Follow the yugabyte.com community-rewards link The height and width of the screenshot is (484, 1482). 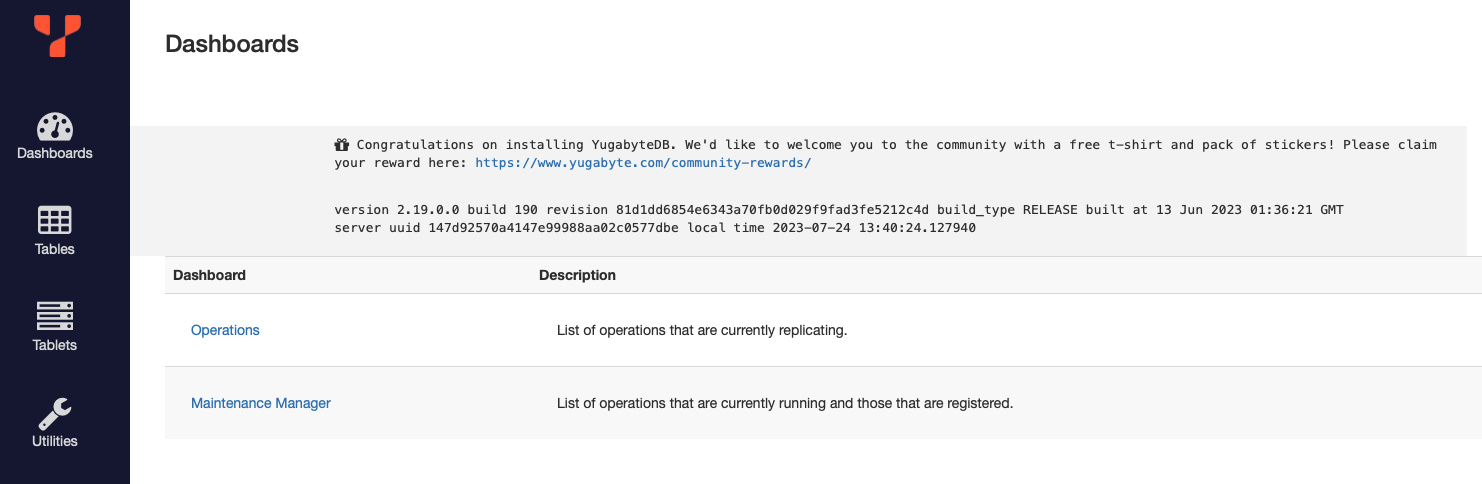click(x=642, y=162)
